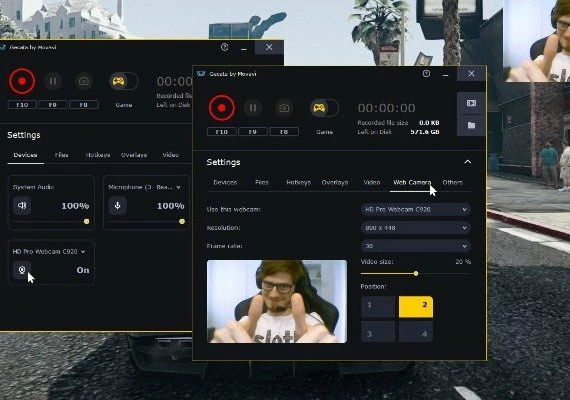
Task: Select the Web Camera tab
Action: point(412,183)
